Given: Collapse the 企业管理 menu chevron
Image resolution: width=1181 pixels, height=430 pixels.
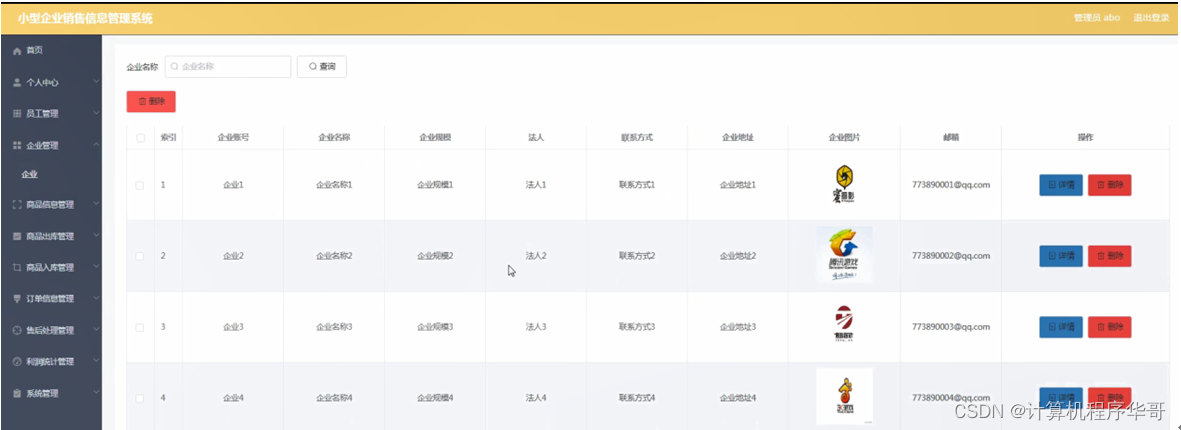Looking at the screenshot, I should pos(96,145).
